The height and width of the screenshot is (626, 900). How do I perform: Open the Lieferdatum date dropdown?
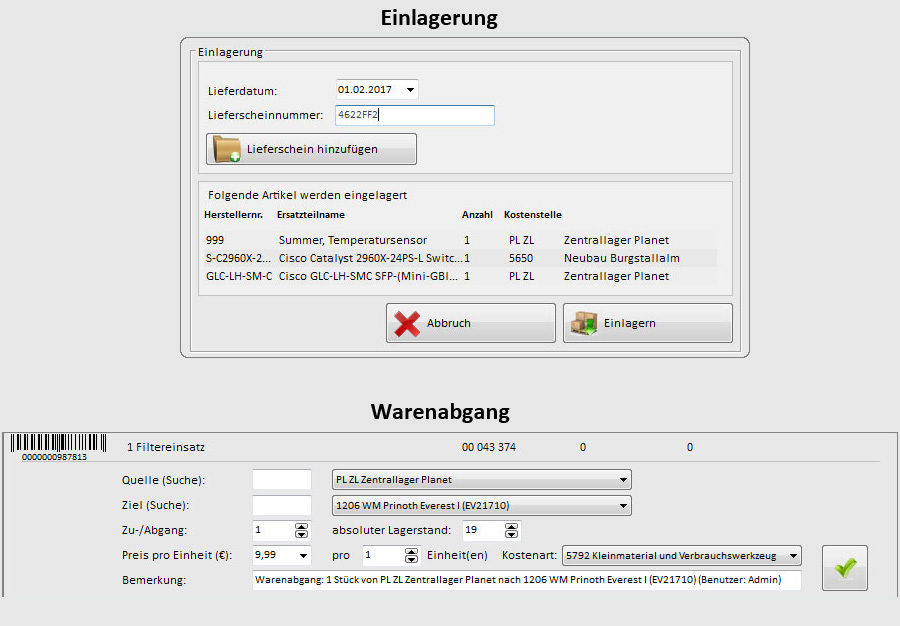[x=409, y=90]
